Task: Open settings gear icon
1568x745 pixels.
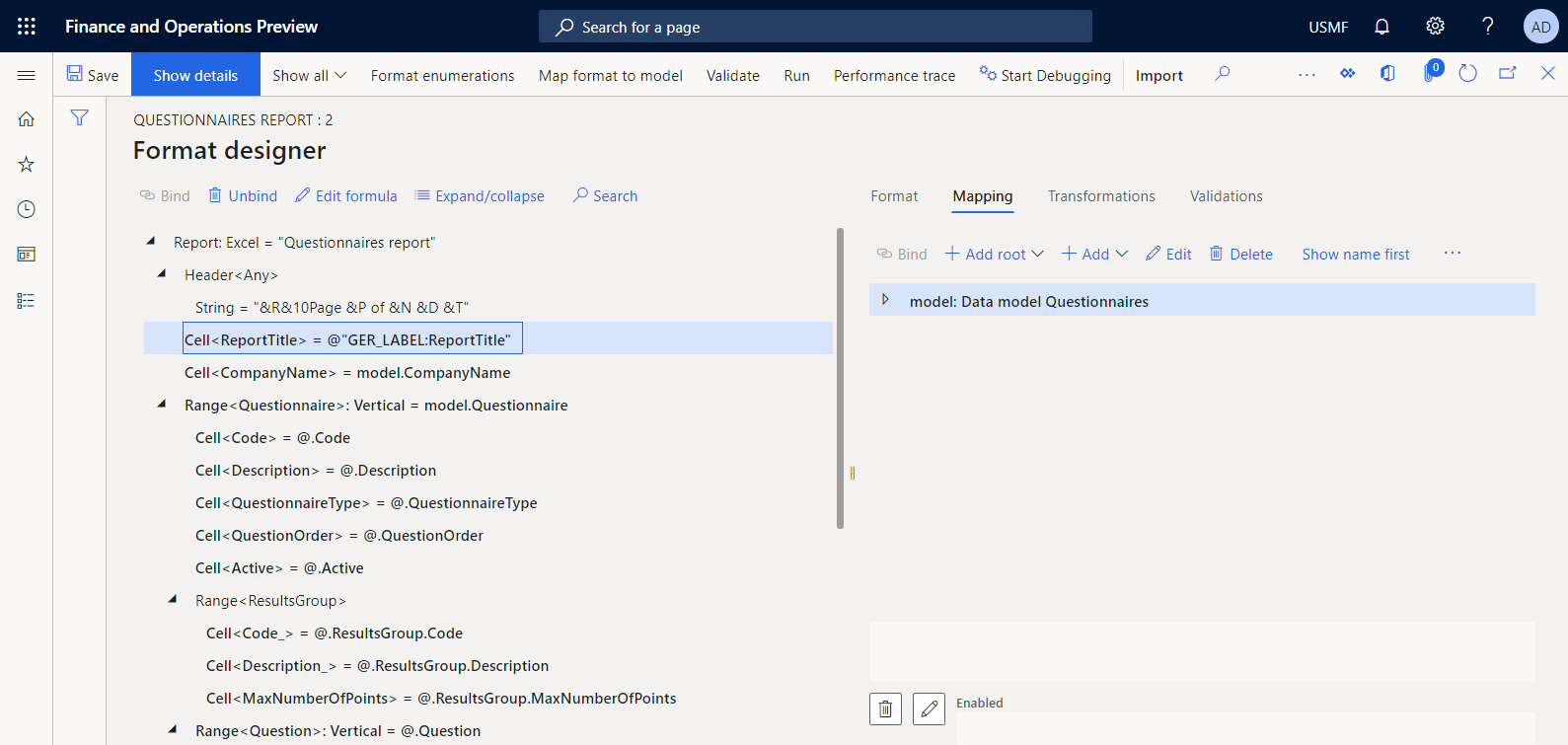Action: [x=1435, y=27]
